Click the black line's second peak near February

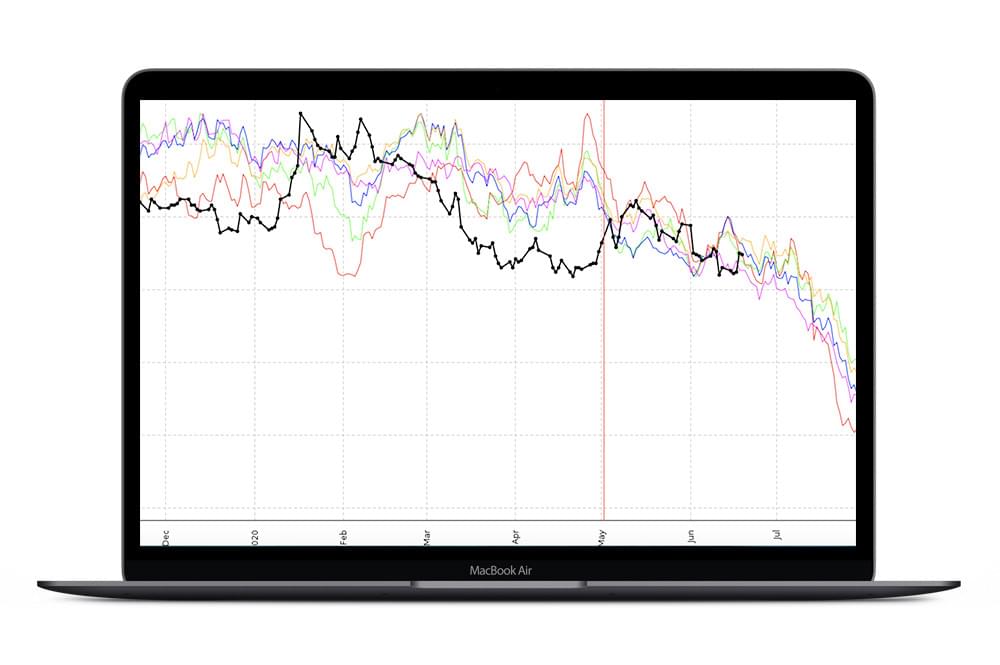tap(361, 120)
